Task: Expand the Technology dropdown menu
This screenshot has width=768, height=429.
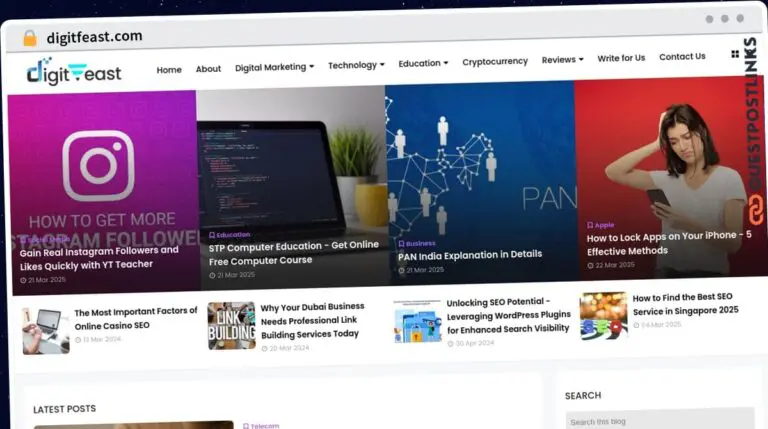Action: pyautogui.click(x=356, y=65)
